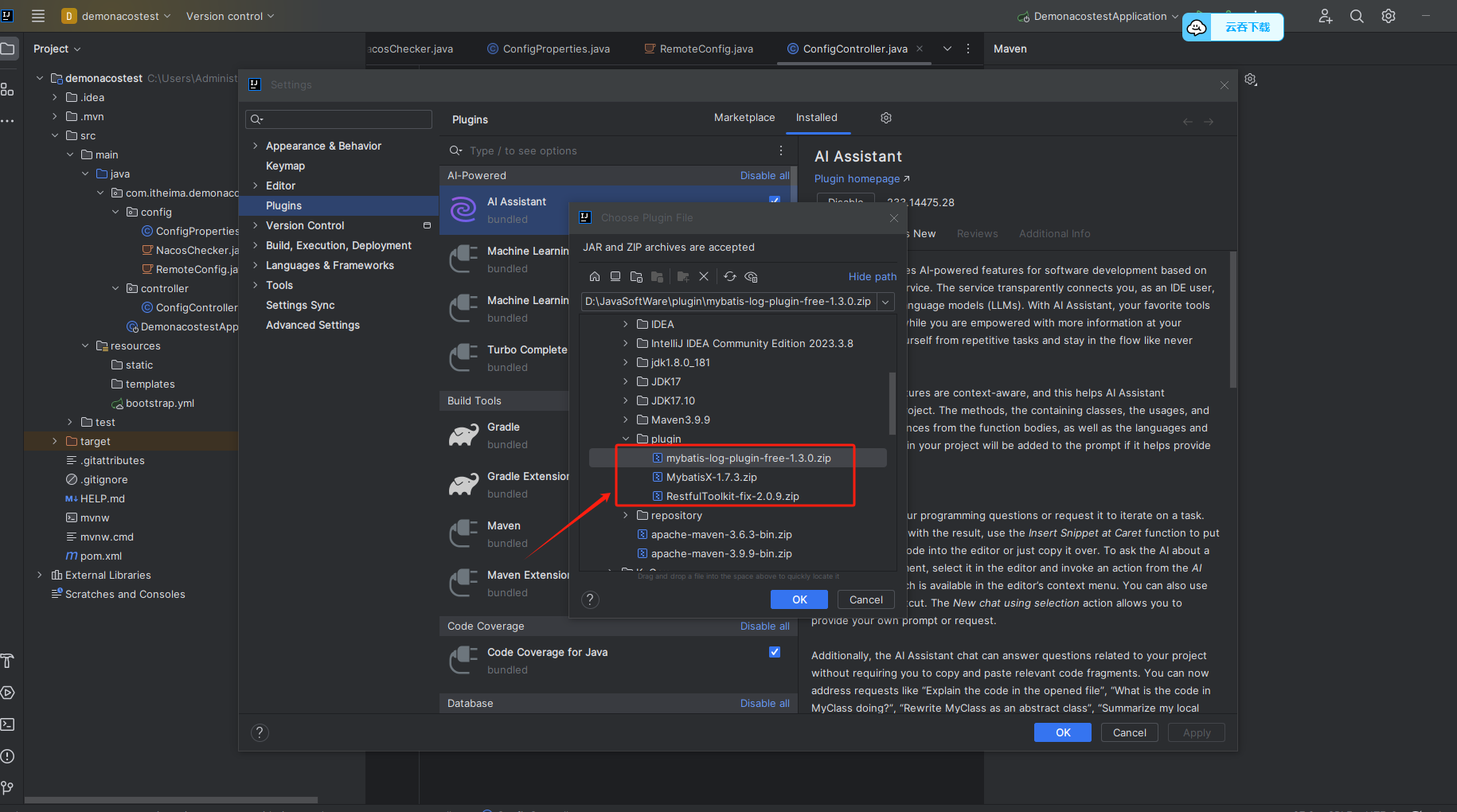Expand Languages & Frameworks settings group
This screenshot has height=812, width=1457.
click(x=256, y=265)
